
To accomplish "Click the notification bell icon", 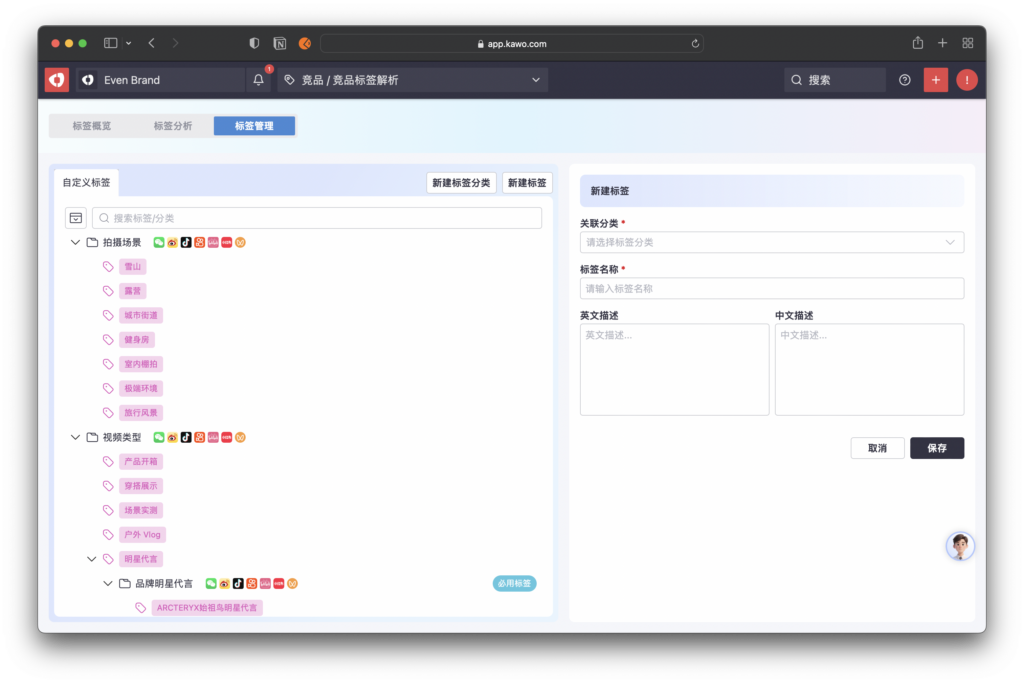I will pyautogui.click(x=259, y=80).
